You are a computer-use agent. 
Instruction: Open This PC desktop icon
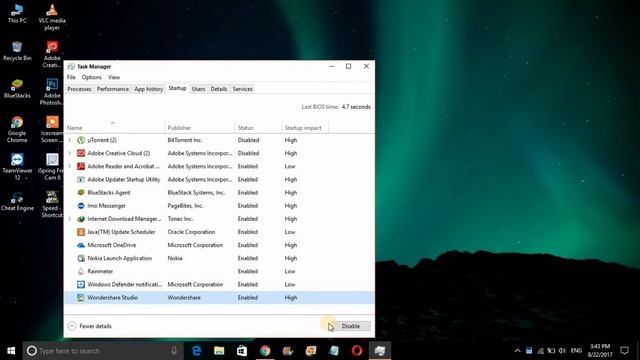point(17,13)
